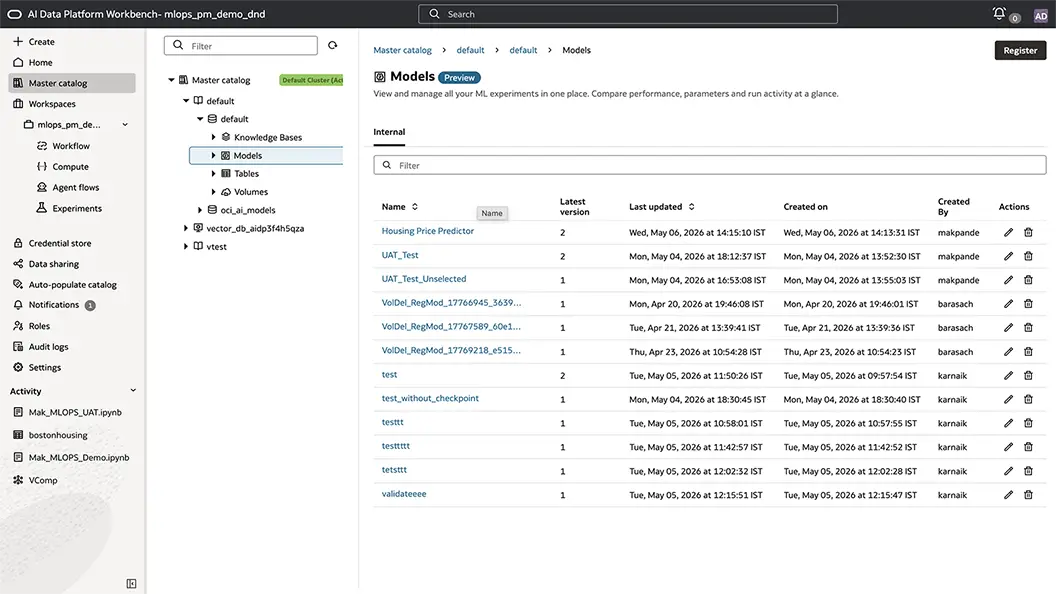Click the top global Search field
The height and width of the screenshot is (594, 1056).
(628, 14)
